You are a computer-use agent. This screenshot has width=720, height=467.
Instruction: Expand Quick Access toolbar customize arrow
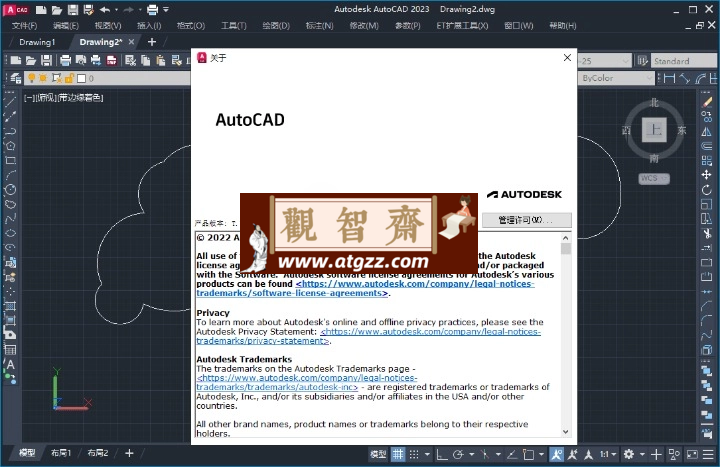pos(166,9)
